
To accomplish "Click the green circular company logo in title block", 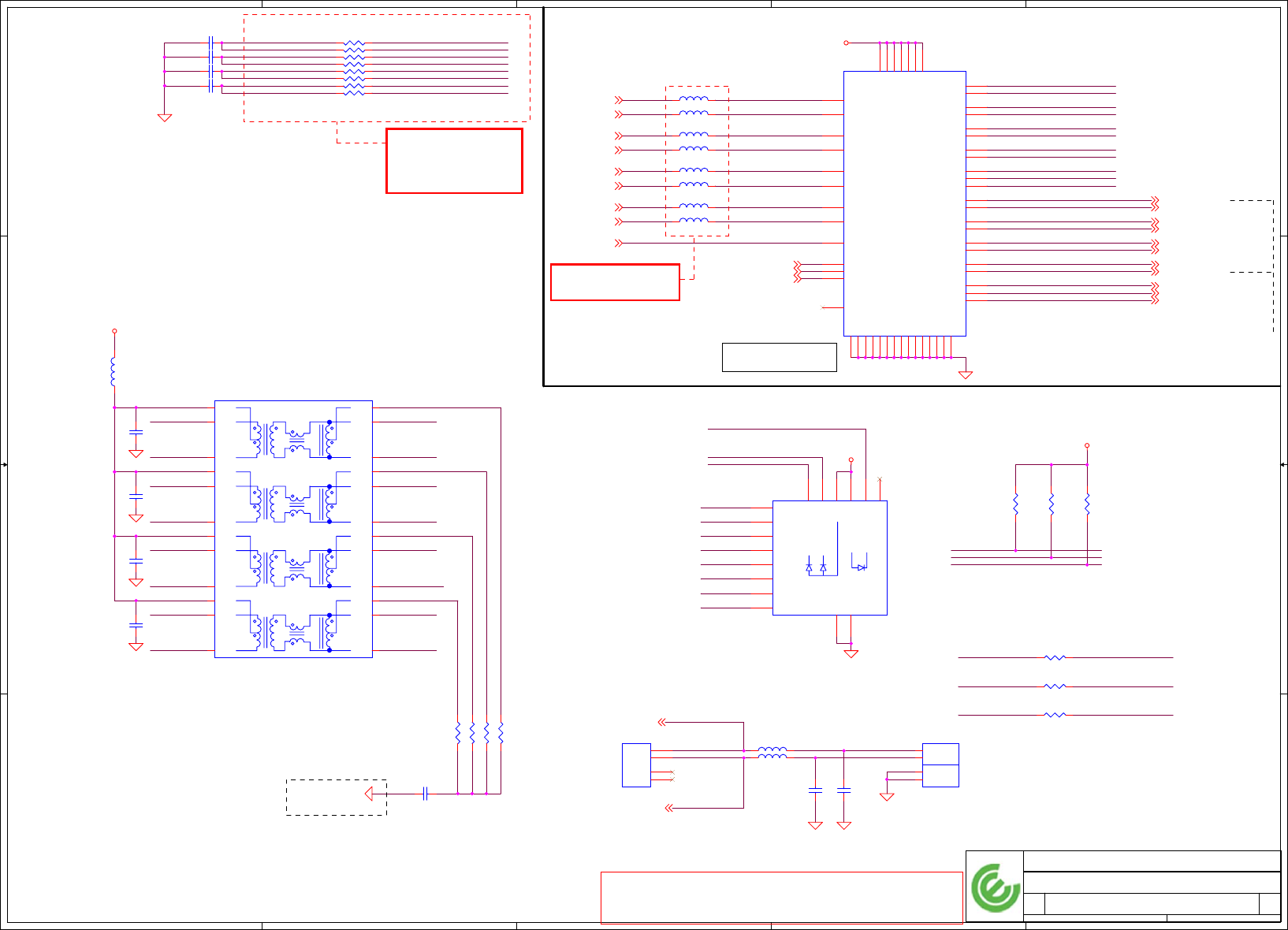I will click(996, 888).
